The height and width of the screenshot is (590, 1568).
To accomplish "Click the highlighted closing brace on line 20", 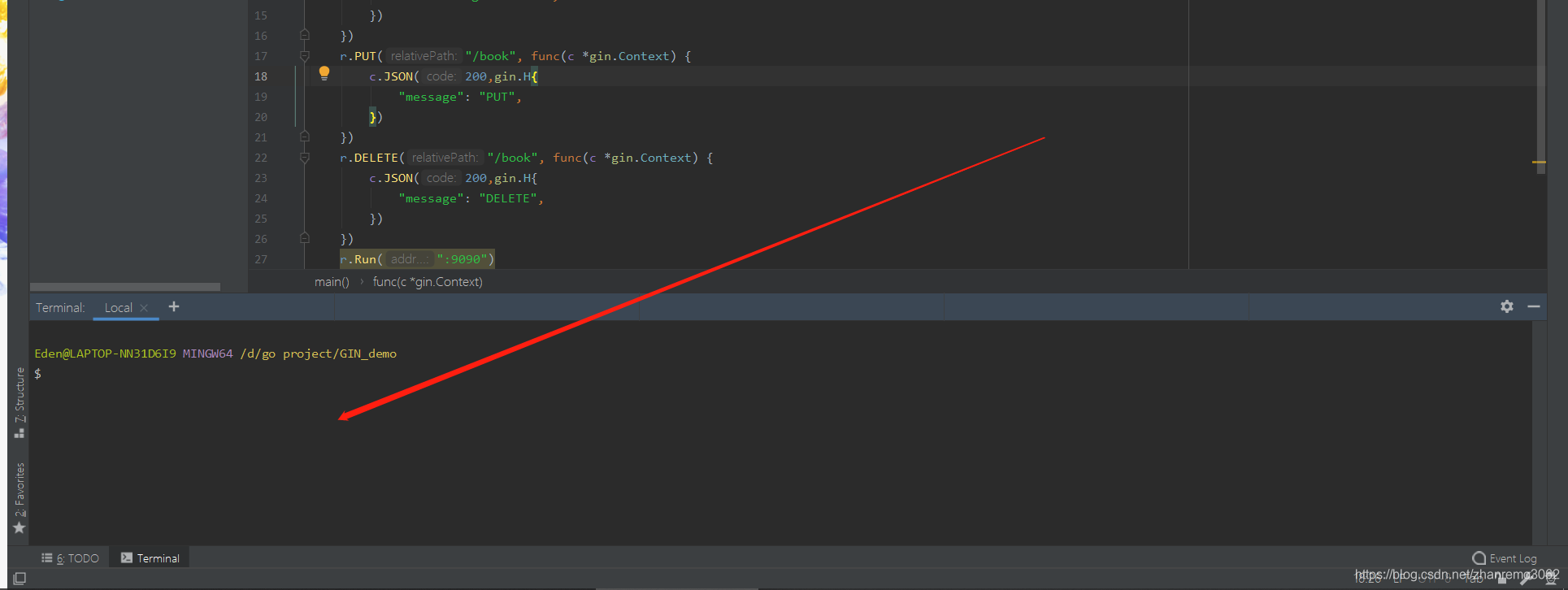I will pyautogui.click(x=372, y=117).
